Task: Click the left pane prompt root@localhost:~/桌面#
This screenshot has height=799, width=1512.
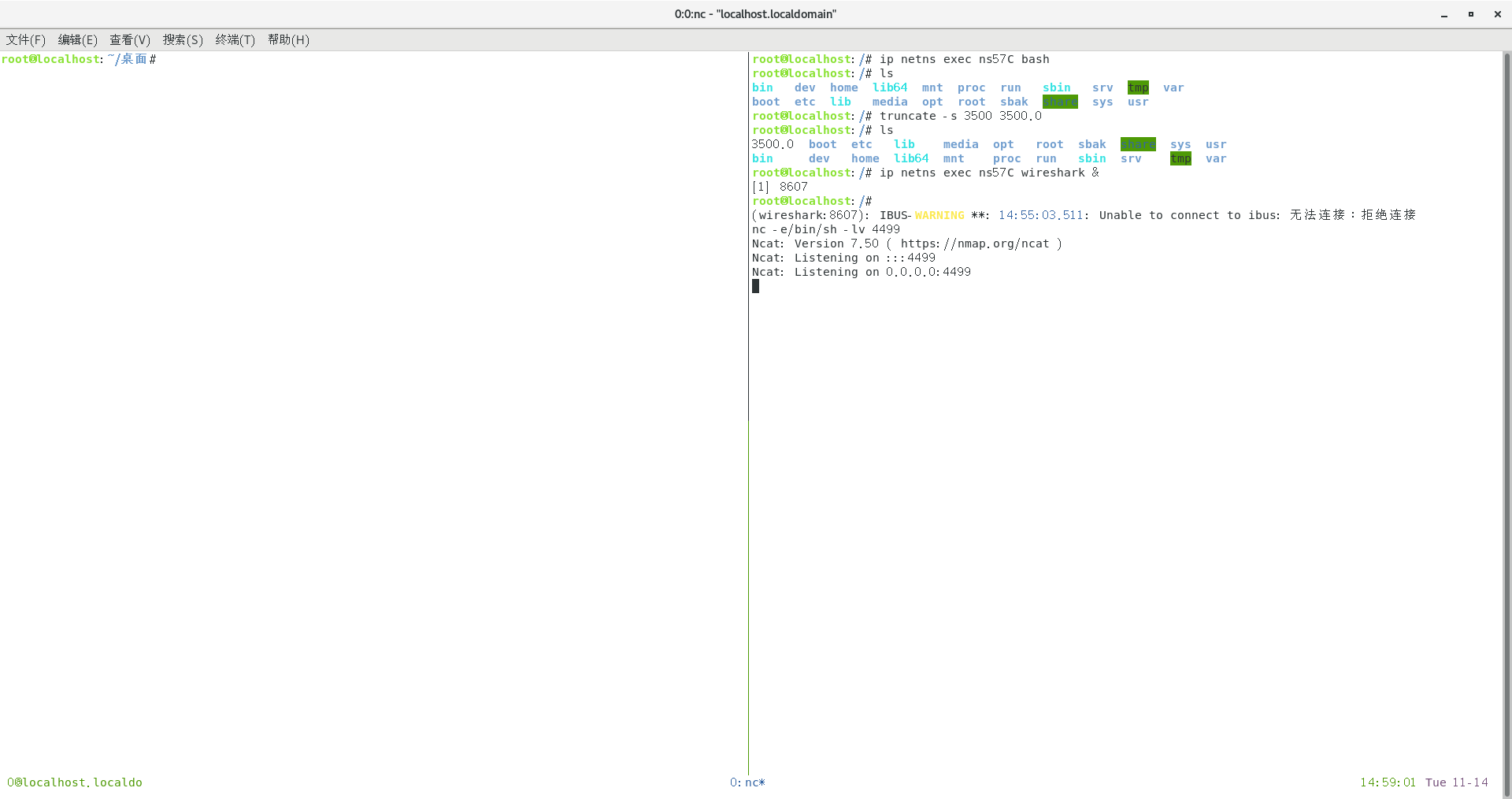Action: pyautogui.click(x=79, y=59)
